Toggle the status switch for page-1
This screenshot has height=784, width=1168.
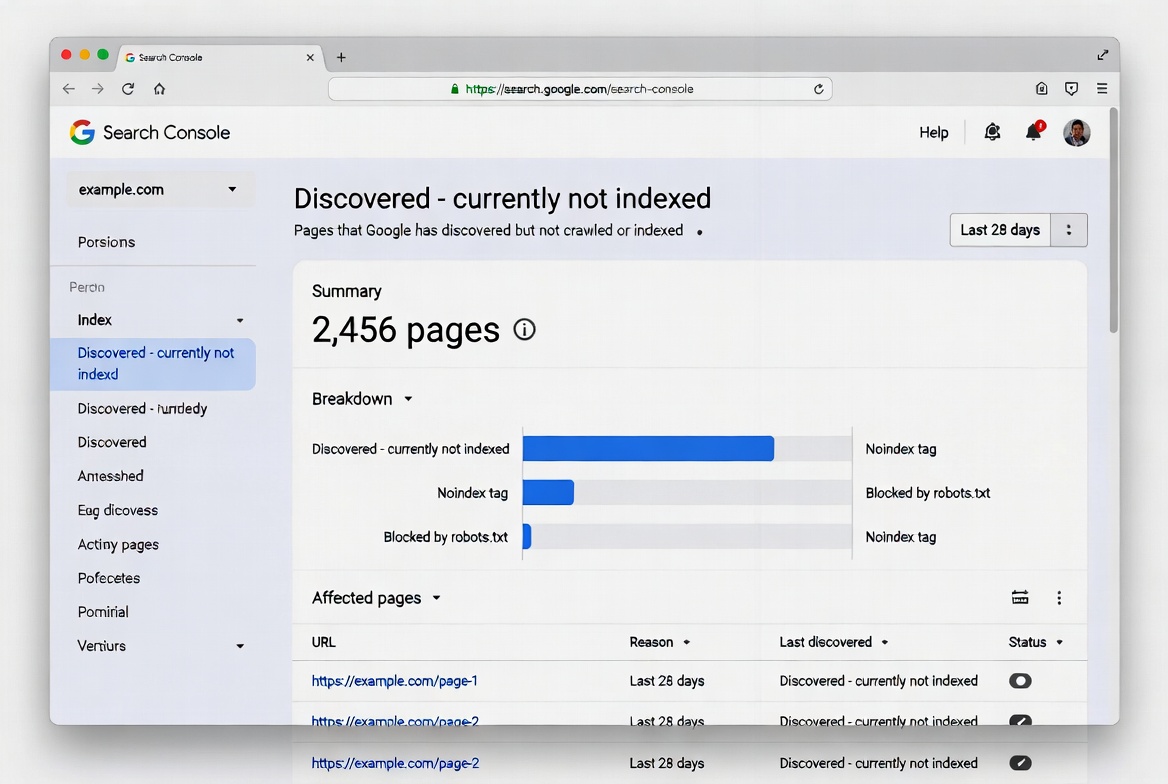(x=1020, y=680)
